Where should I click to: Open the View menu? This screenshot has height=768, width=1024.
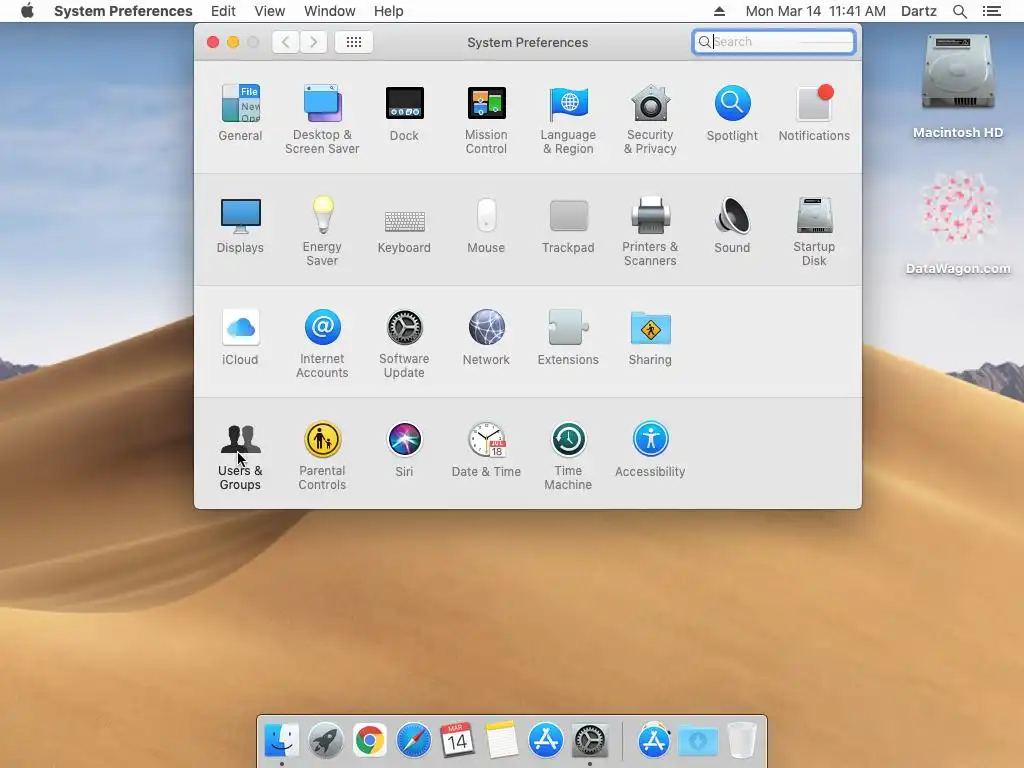tap(270, 11)
